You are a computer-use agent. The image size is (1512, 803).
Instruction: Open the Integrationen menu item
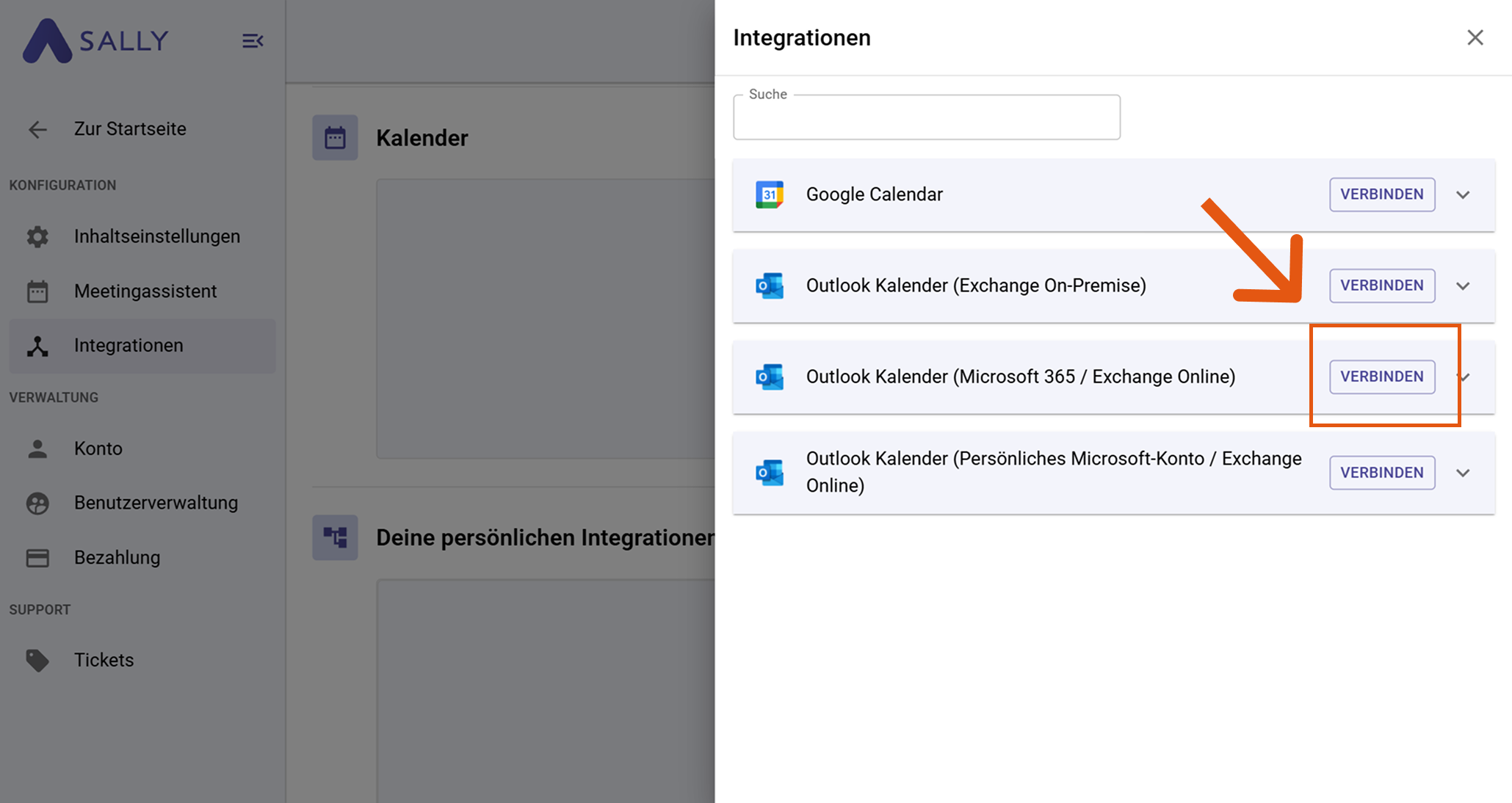[129, 346]
